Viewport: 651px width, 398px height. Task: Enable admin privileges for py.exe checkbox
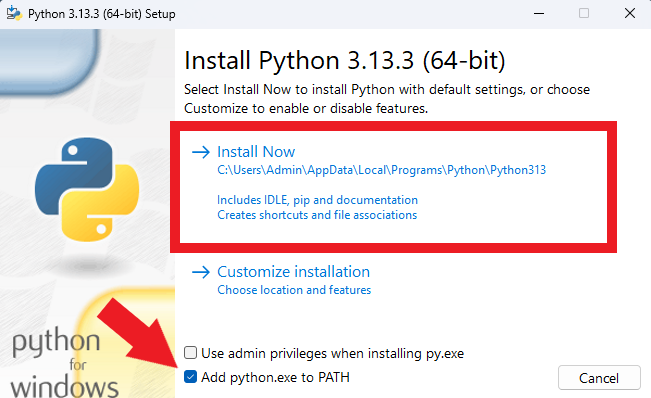pyautogui.click(x=191, y=353)
